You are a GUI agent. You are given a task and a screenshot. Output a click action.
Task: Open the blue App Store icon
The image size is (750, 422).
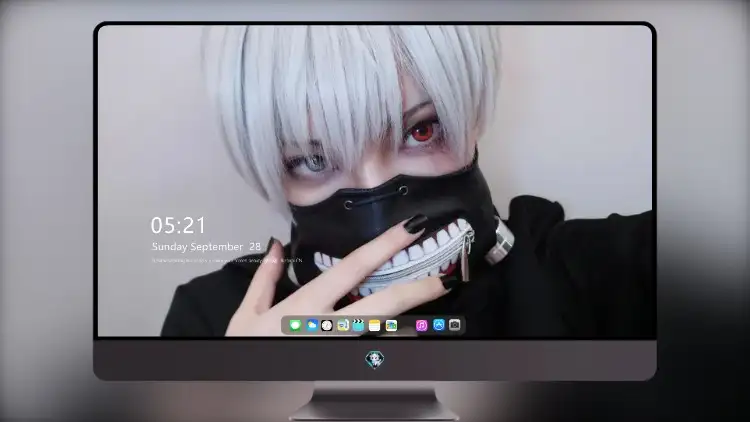[x=439, y=325]
